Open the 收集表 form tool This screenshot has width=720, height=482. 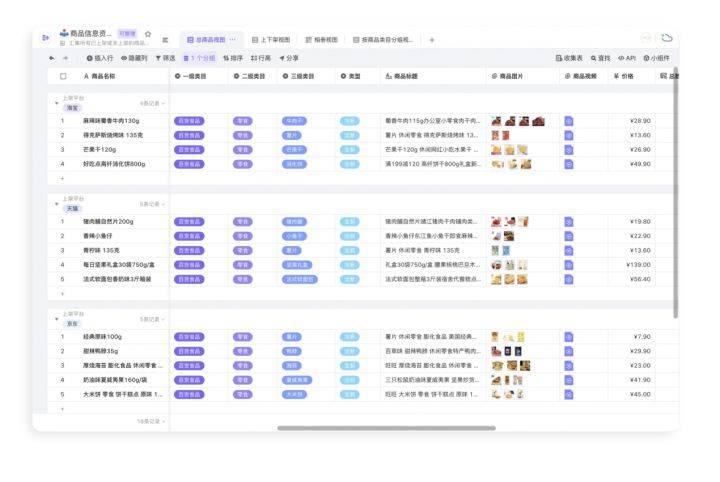[x=569, y=58]
